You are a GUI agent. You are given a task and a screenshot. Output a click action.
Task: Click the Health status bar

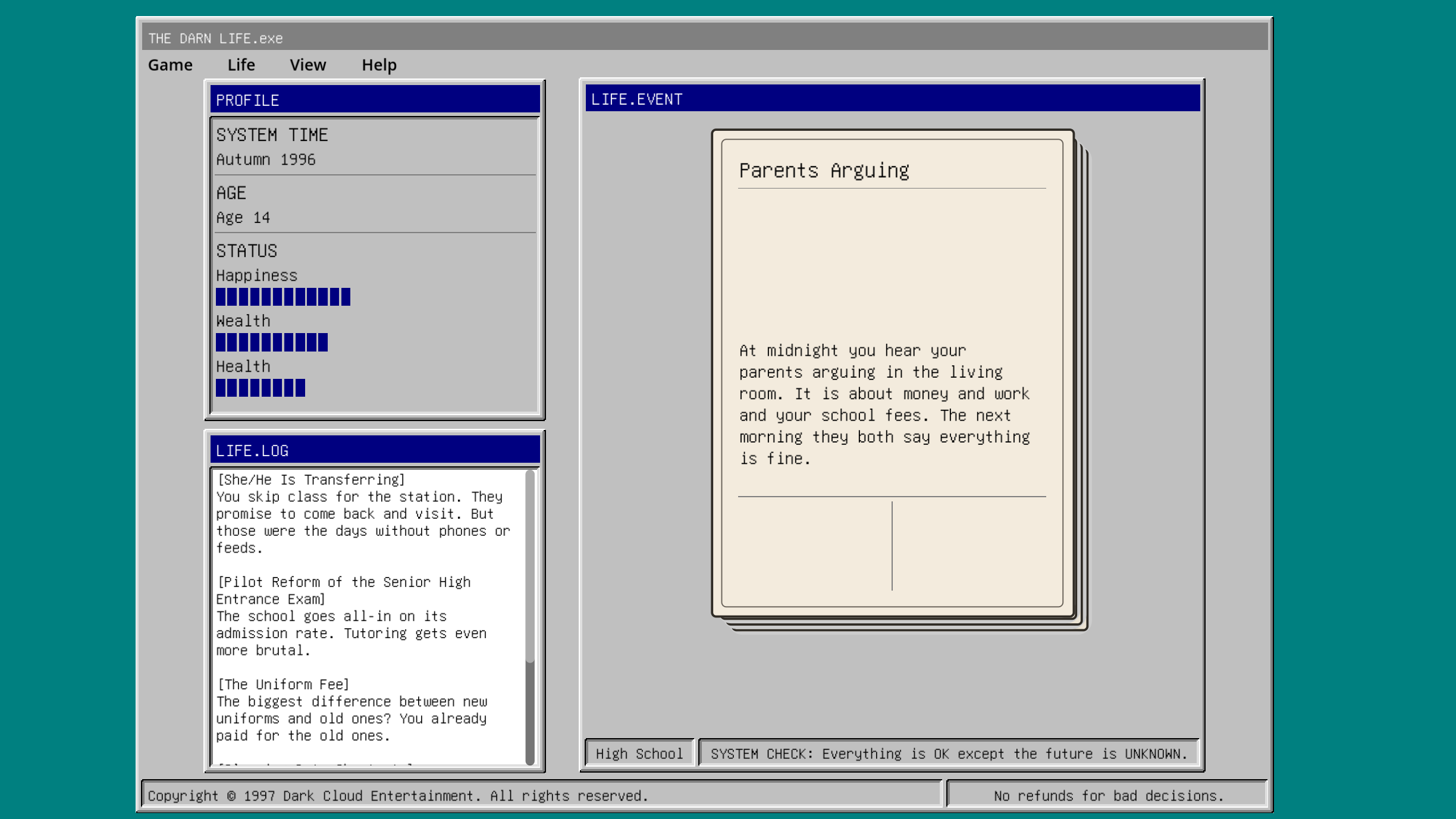pyautogui.click(x=261, y=388)
